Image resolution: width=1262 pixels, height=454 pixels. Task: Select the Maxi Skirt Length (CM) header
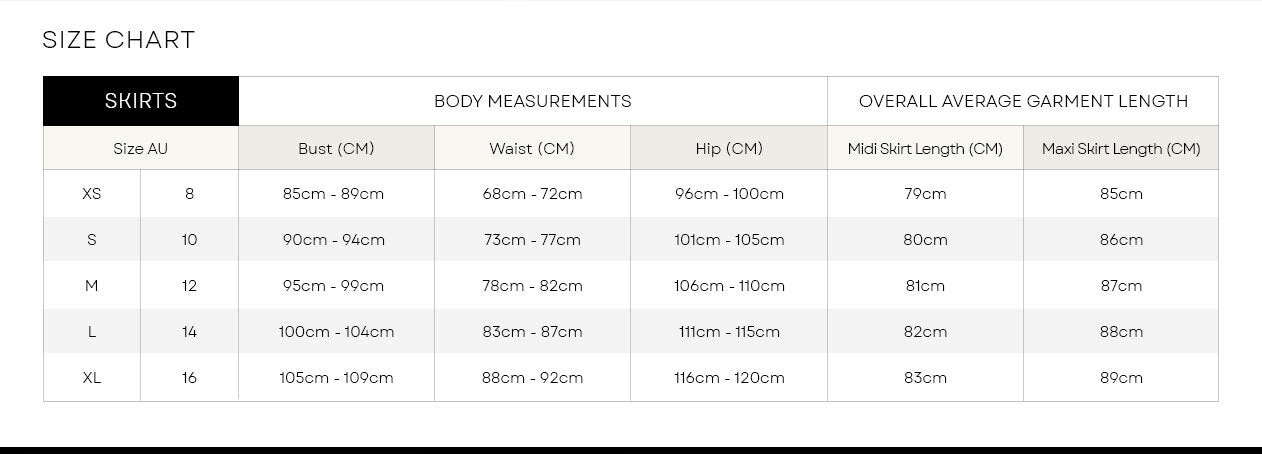(x=1121, y=149)
